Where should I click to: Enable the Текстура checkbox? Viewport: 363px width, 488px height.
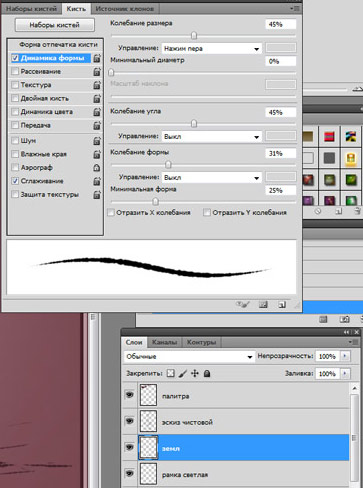click(x=15, y=85)
